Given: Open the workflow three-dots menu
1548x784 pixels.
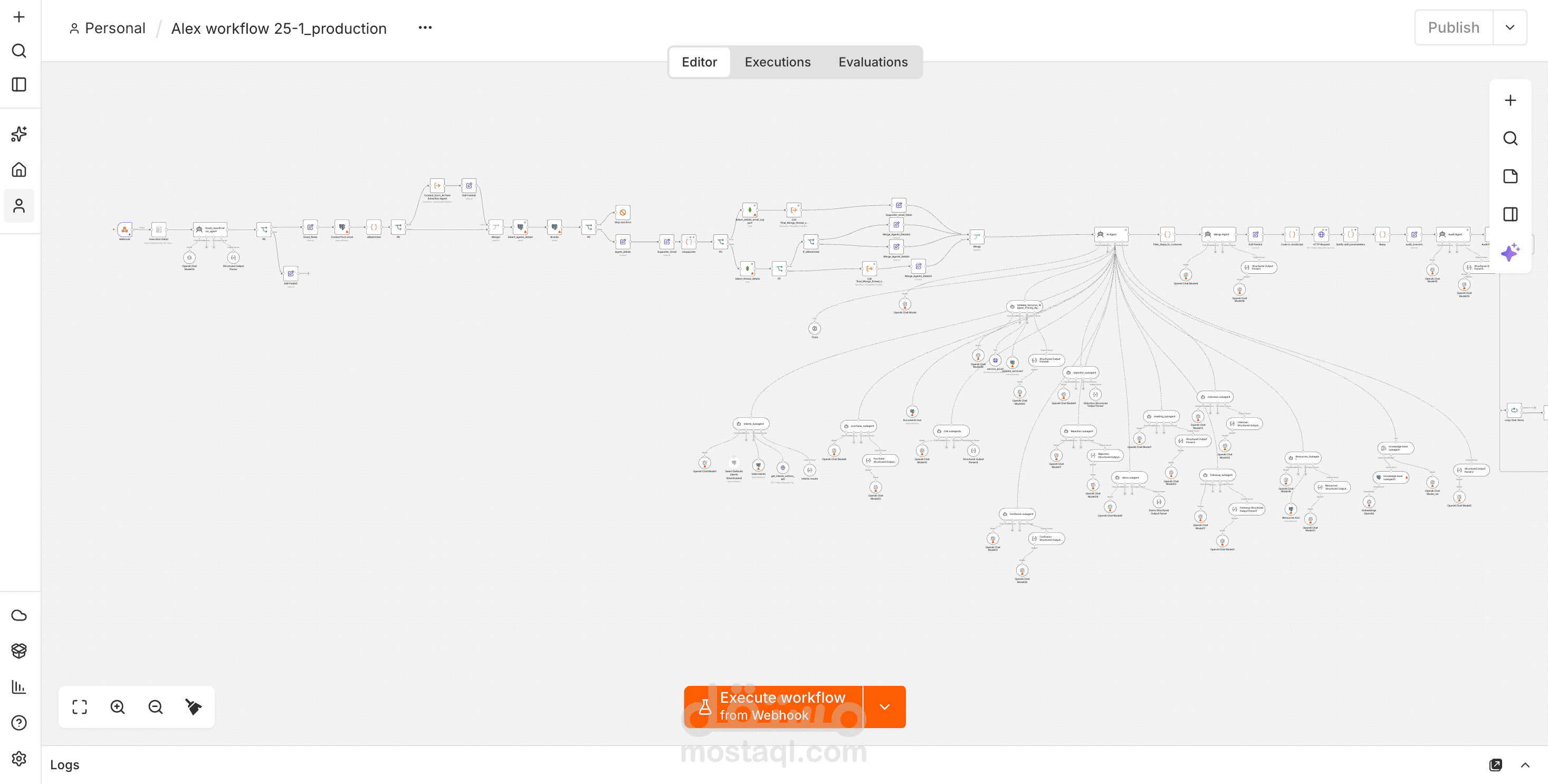Looking at the screenshot, I should click(425, 27).
